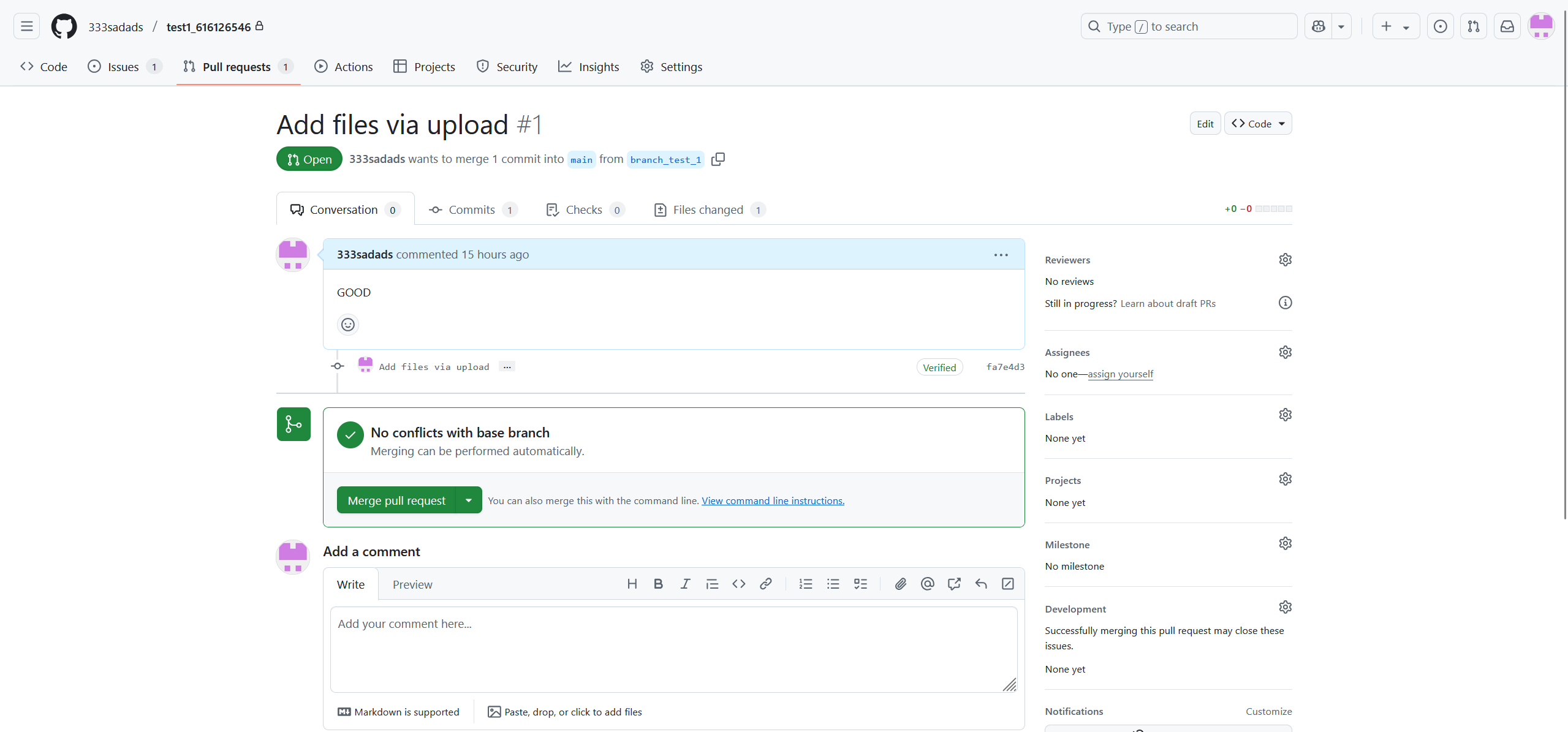Open the Reviewers gear settings

click(1285, 260)
